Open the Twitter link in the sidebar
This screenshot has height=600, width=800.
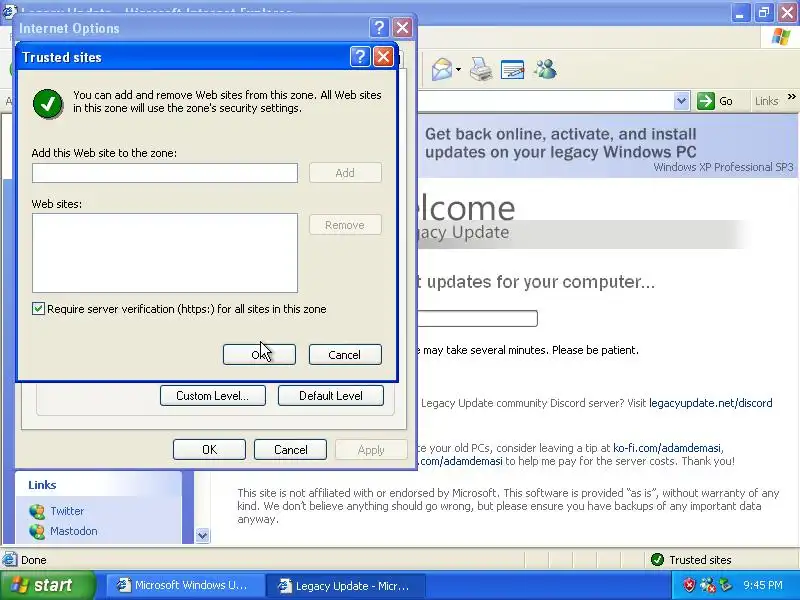tap(67, 511)
